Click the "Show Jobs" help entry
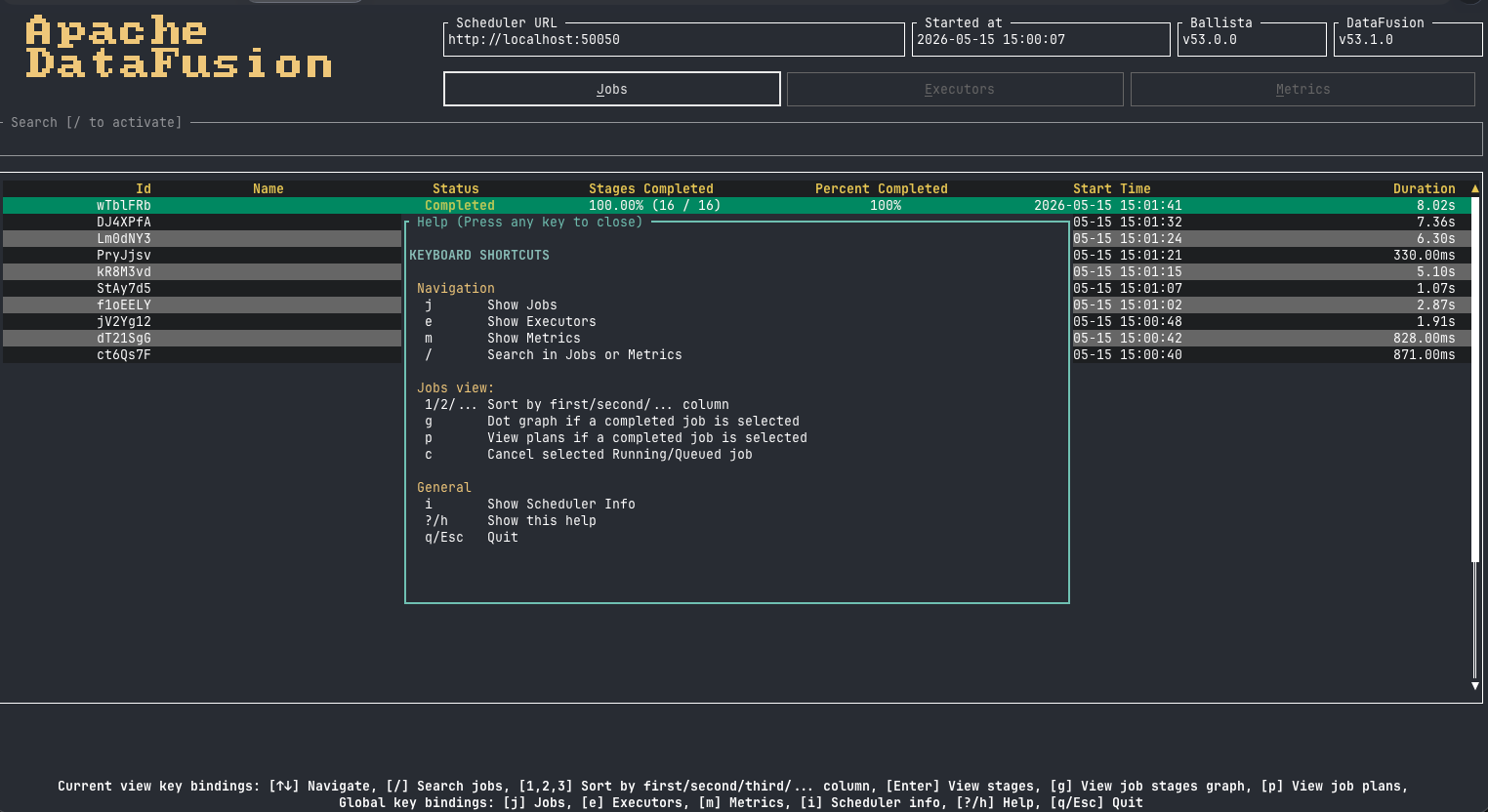Viewport: 1488px width, 812px height. coord(522,304)
